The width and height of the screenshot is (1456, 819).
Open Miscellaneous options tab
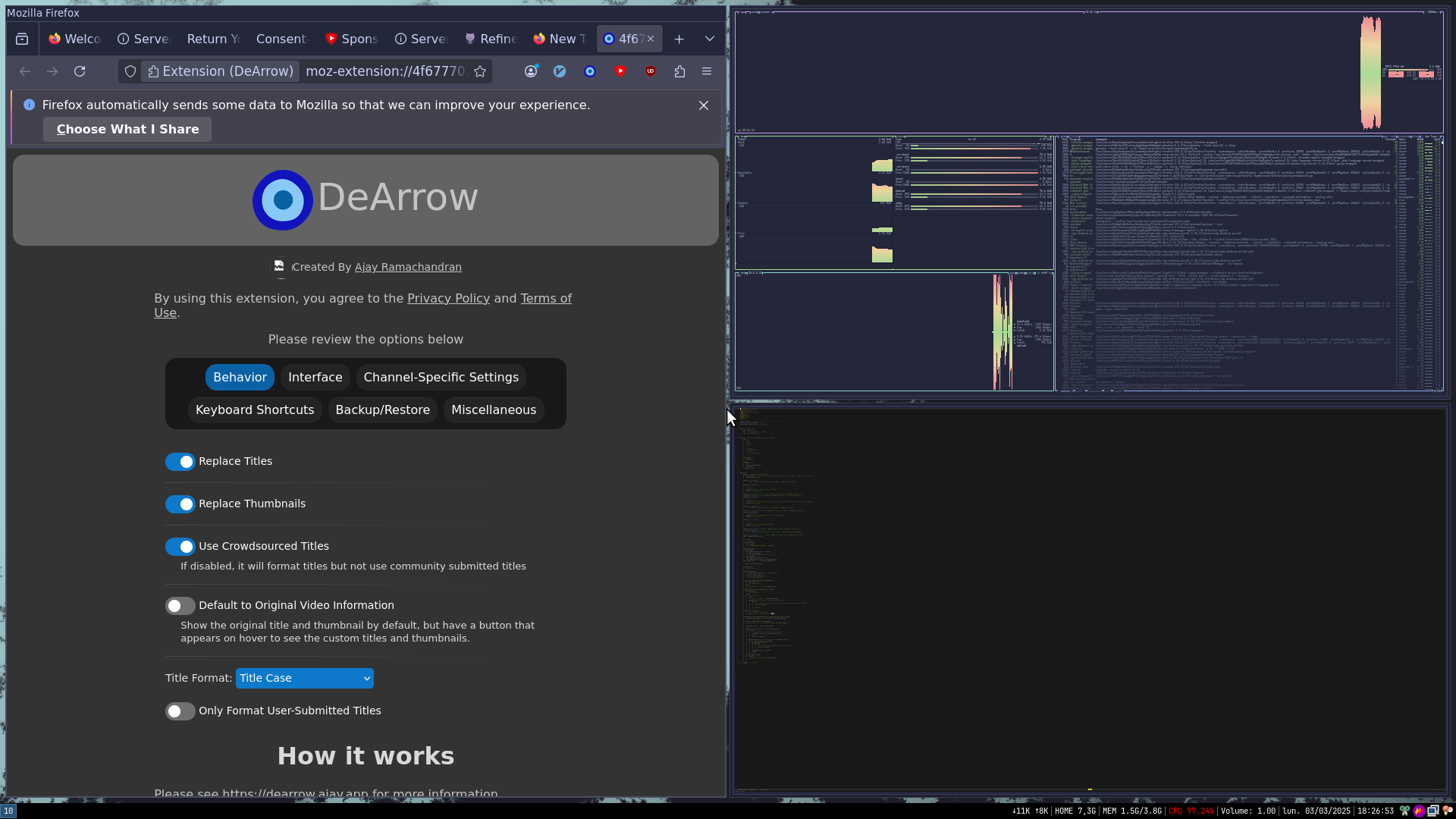click(x=494, y=409)
